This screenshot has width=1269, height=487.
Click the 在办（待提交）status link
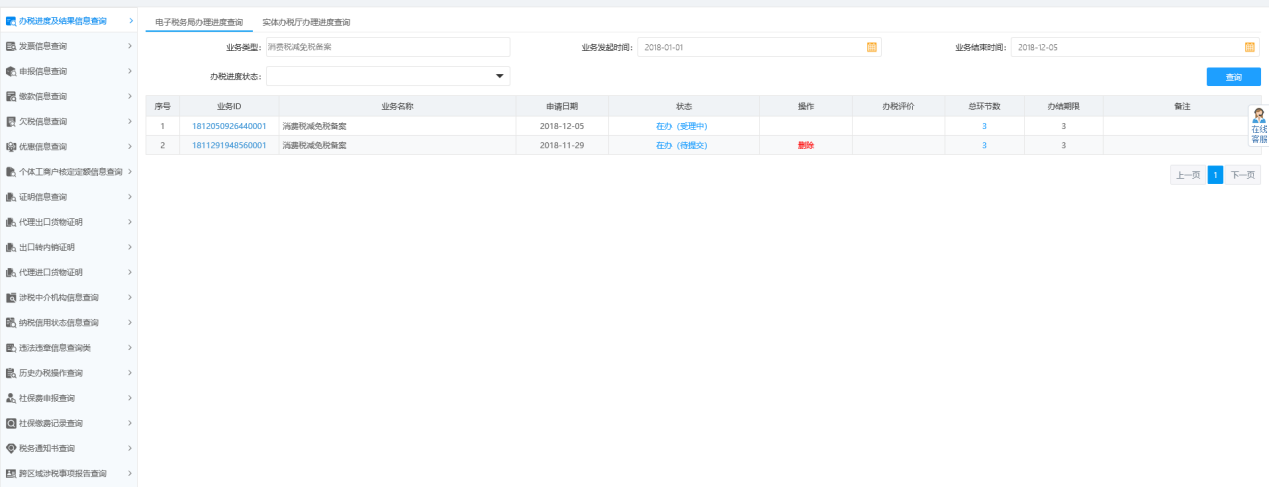681,145
